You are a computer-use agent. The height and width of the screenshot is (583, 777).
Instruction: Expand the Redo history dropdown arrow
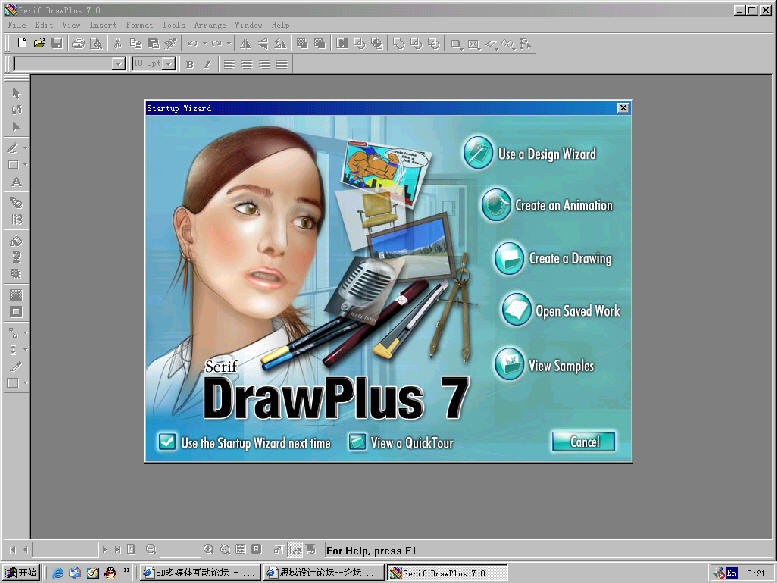(228, 44)
